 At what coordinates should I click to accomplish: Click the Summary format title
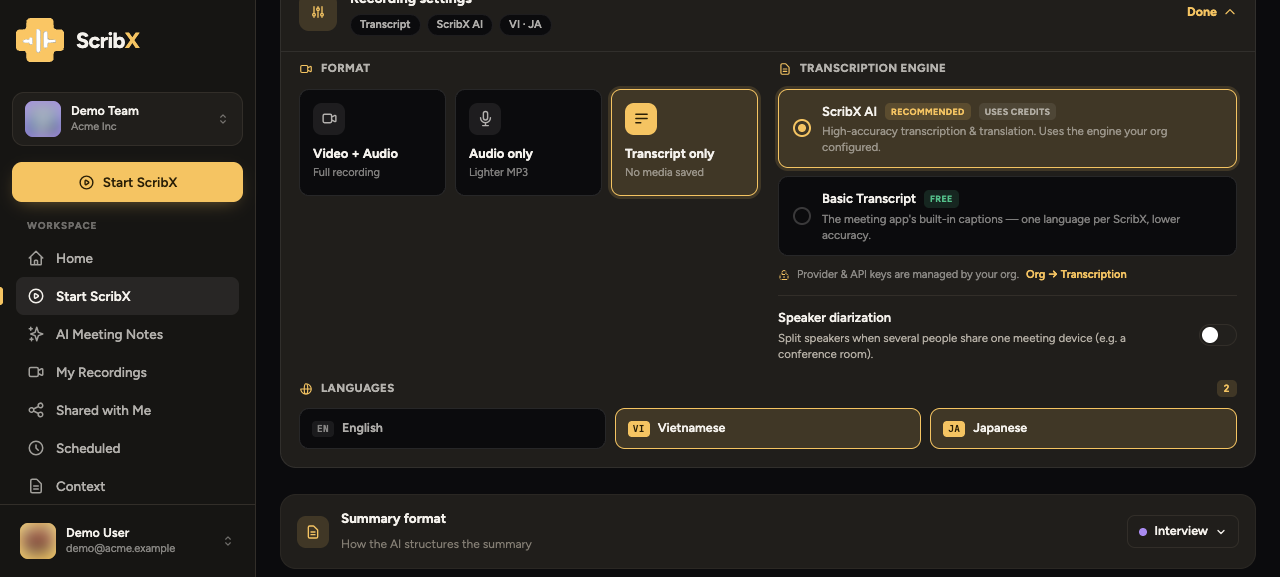point(393,519)
